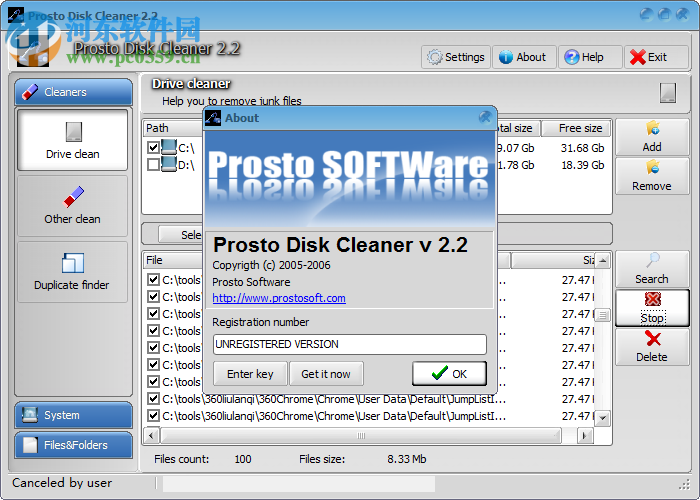Uncheck the fifth file row checkbox
700x500 pixels.
click(x=153, y=348)
